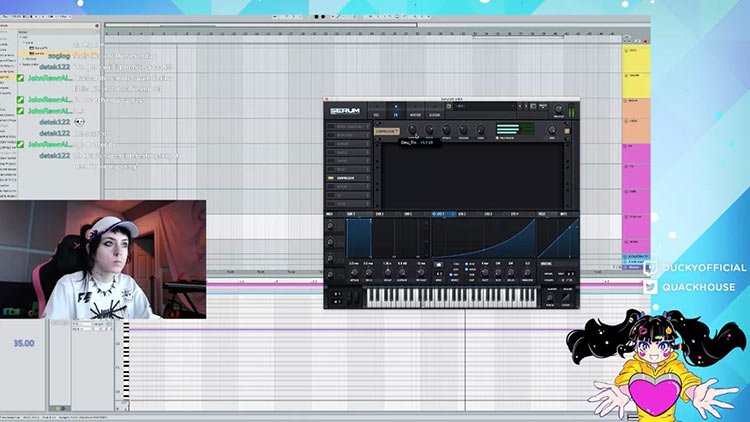
Task: Click the compressor Threshold knob
Action: (x=412, y=130)
